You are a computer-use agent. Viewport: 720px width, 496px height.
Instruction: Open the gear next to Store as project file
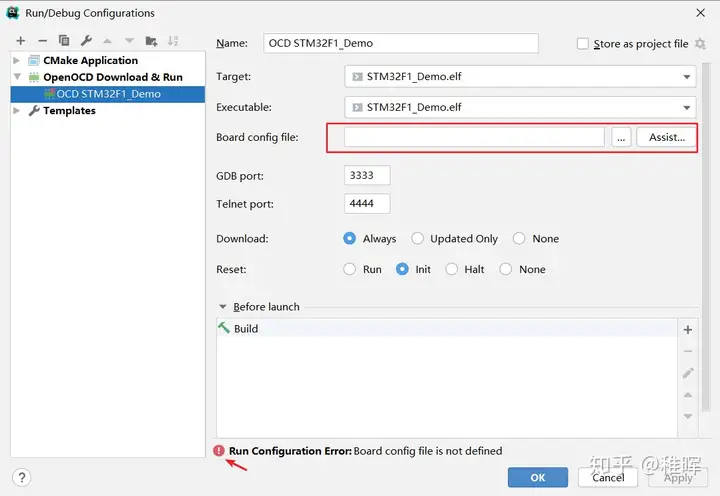(x=700, y=44)
